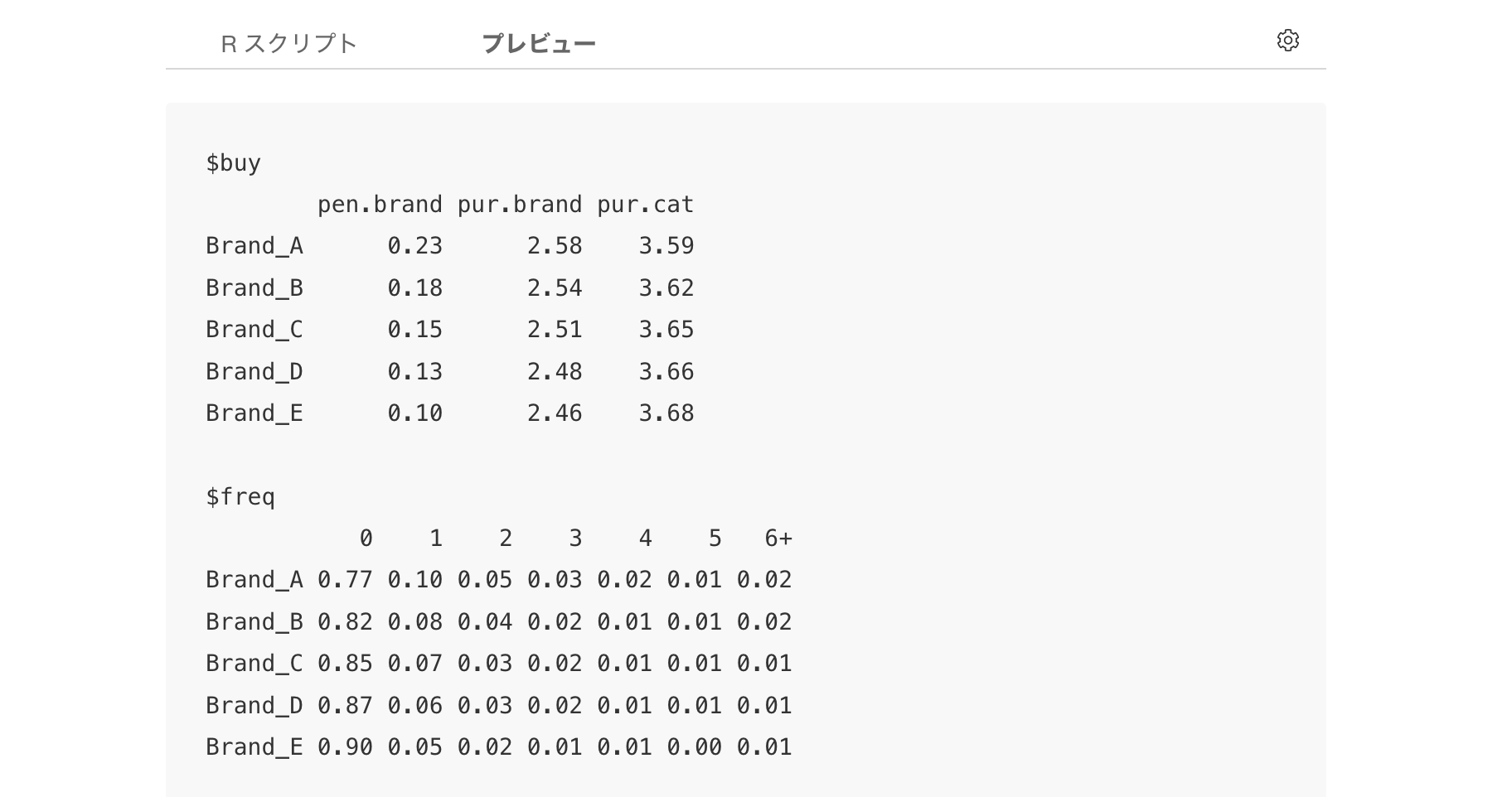Click the pur.cat column header
This screenshot has height=797, width=1512.
(x=646, y=205)
